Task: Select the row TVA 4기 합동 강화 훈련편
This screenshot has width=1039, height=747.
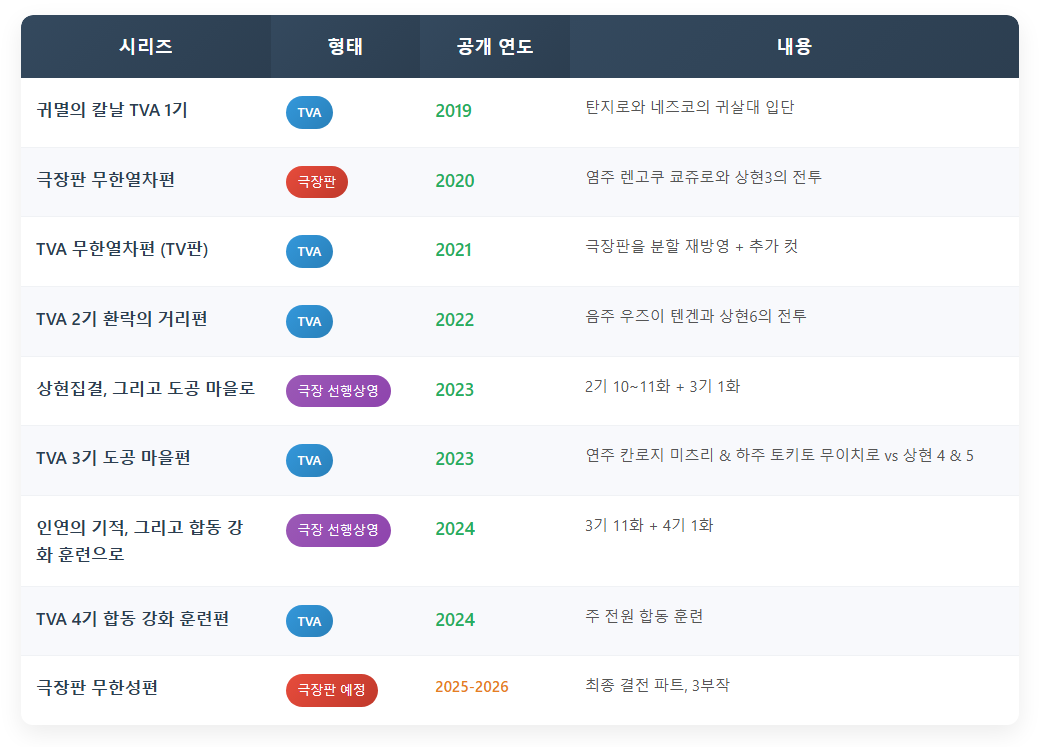Action: 140,620
